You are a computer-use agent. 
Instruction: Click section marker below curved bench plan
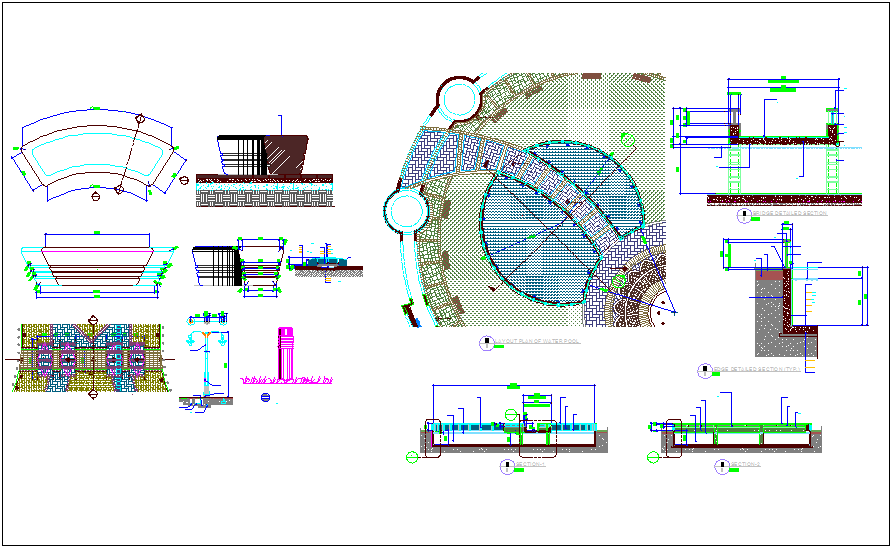point(96,196)
